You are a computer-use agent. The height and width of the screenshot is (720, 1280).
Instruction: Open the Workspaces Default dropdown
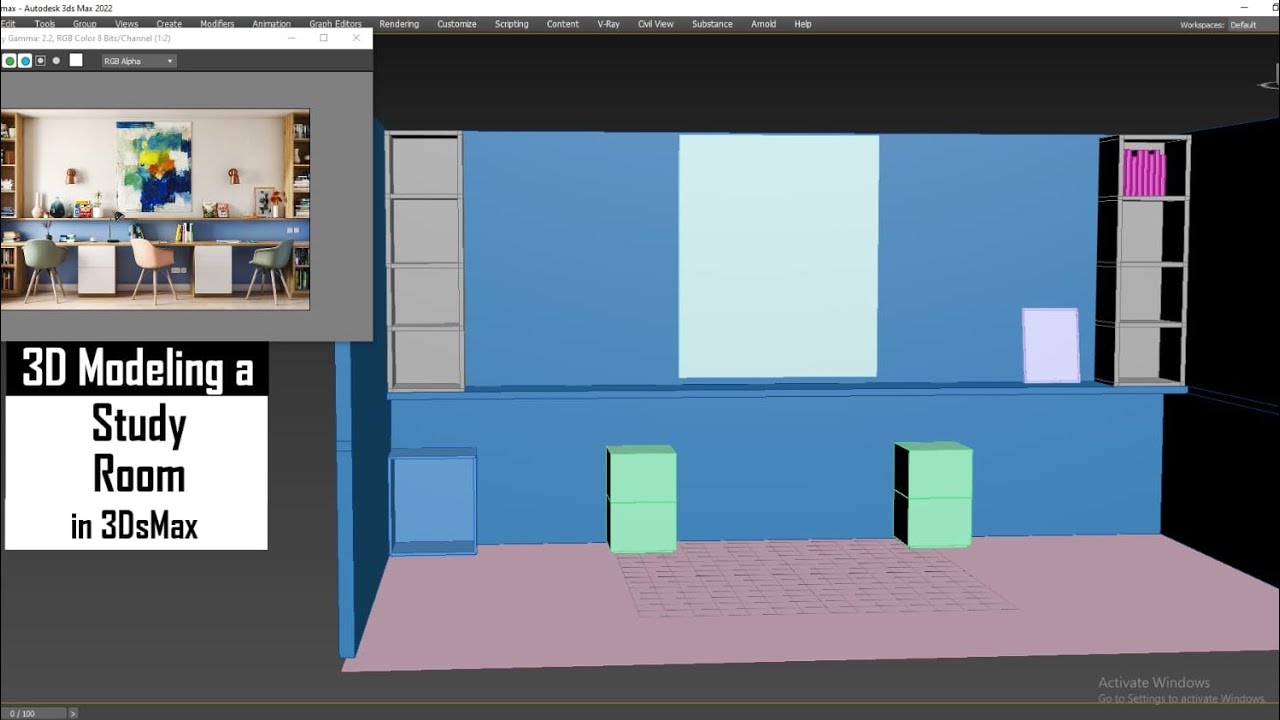[x=1252, y=25]
